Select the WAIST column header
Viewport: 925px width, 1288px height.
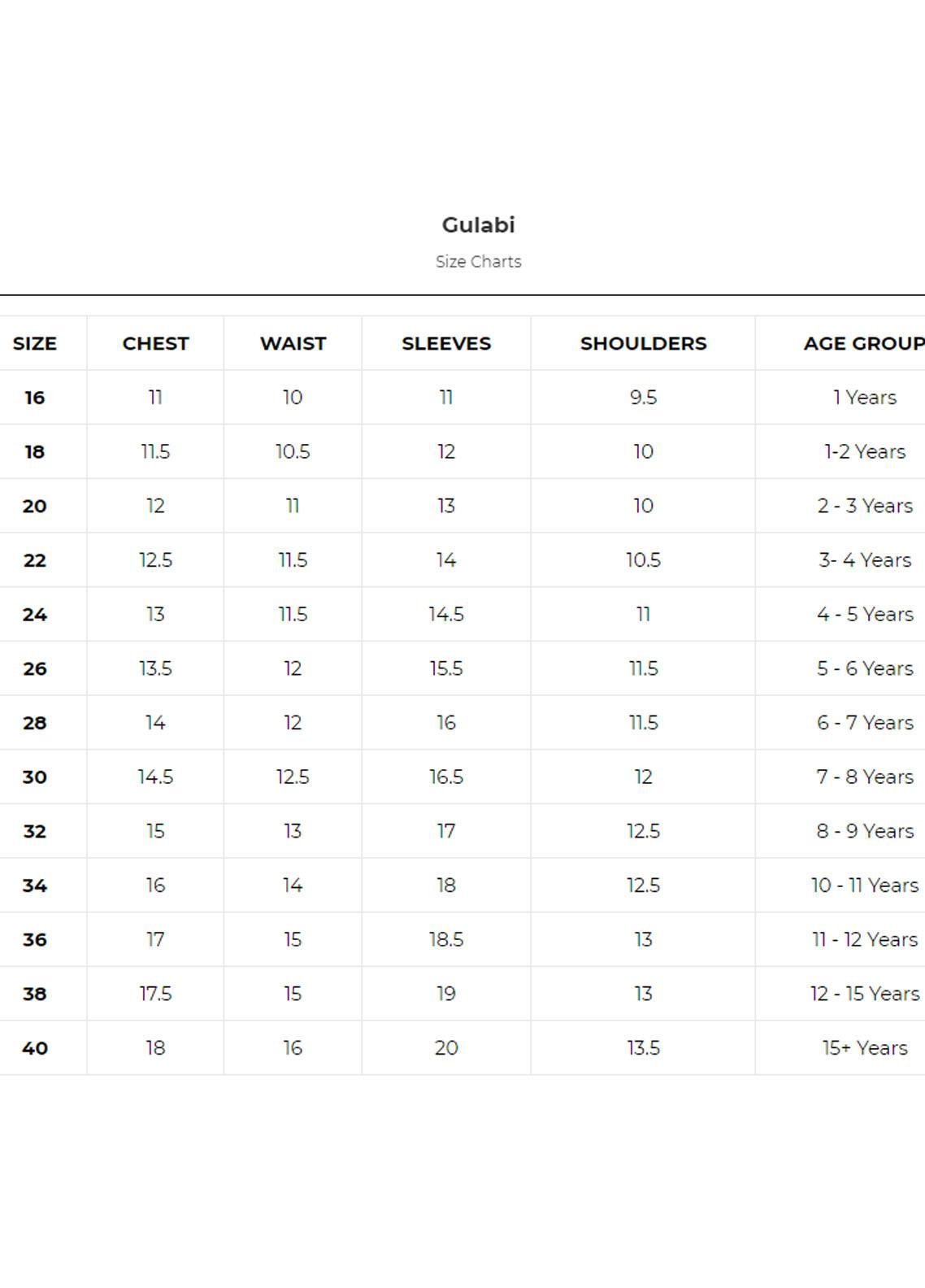point(293,344)
